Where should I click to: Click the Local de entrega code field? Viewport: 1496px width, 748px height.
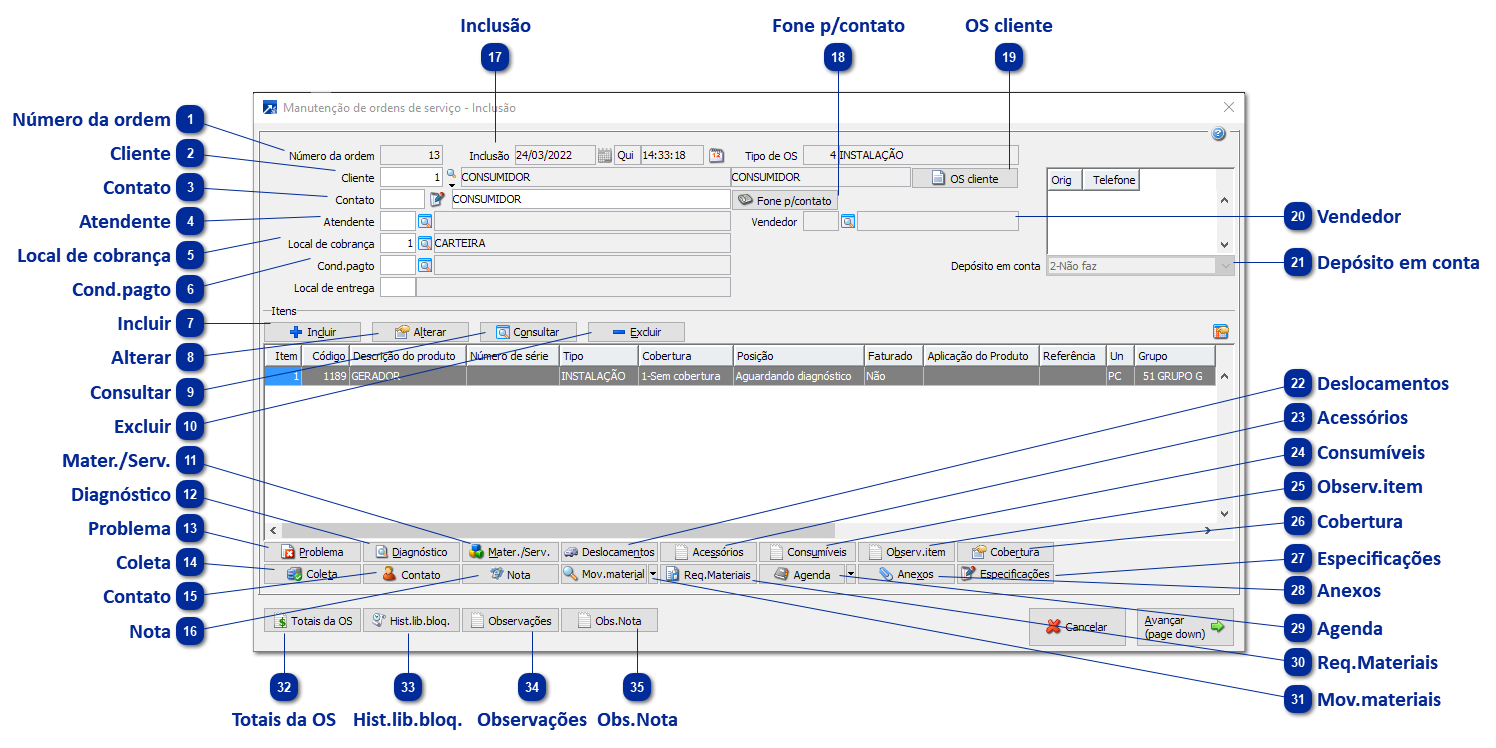click(398, 288)
